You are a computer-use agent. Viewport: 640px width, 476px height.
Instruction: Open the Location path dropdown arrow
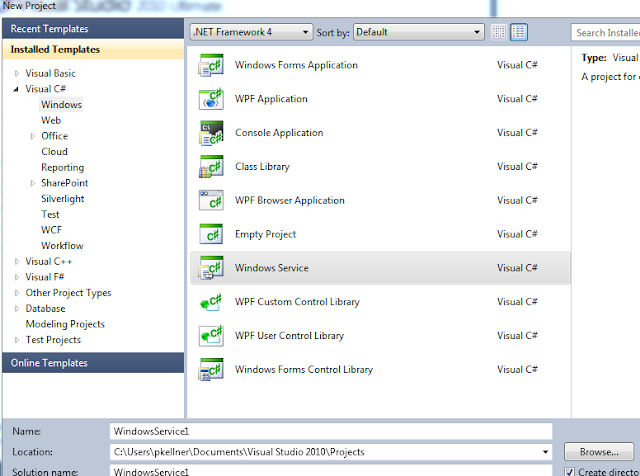545,452
